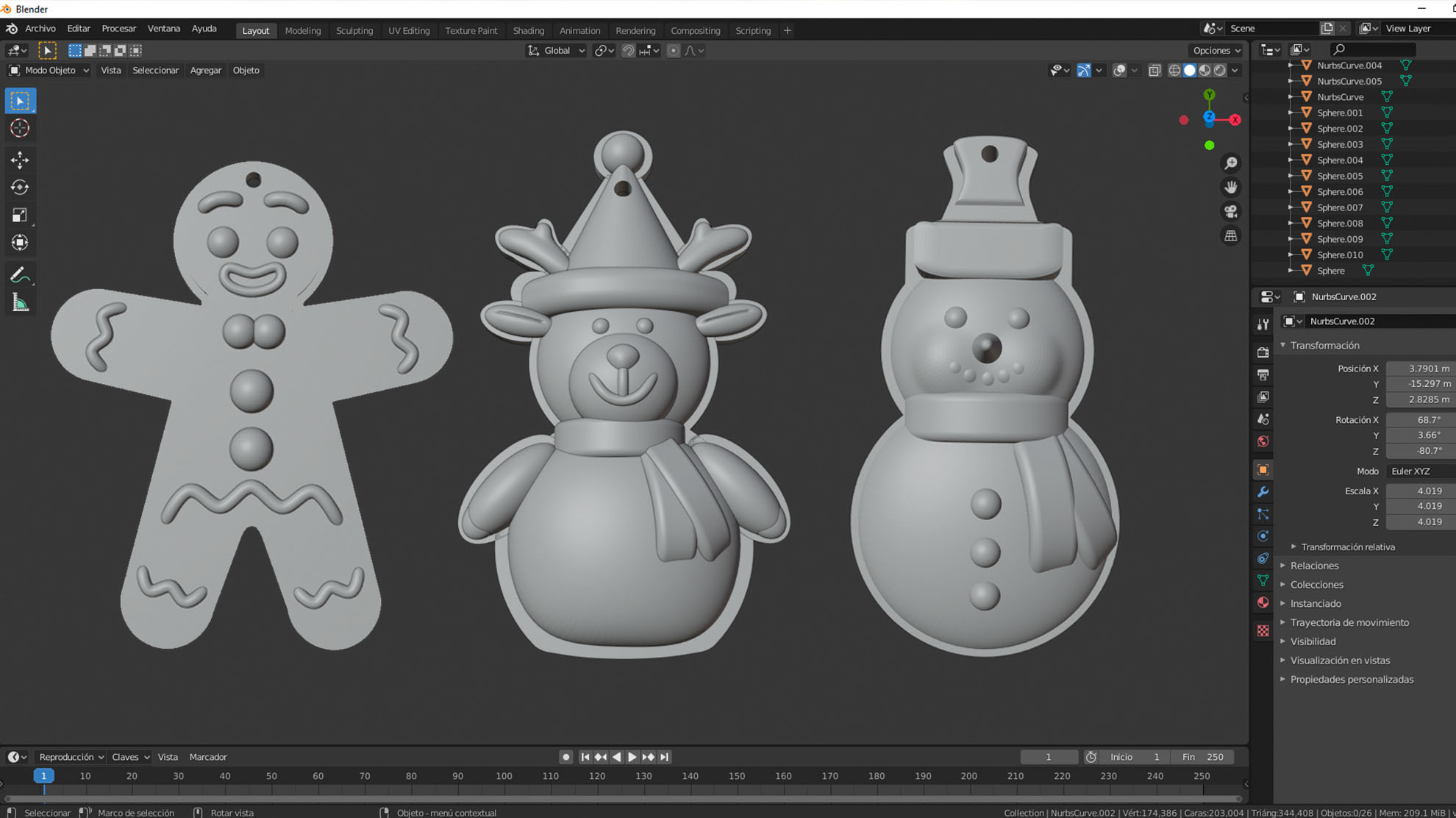This screenshot has height=818, width=1456.
Task: Select the Cursor tool in toolbar
Action: coord(20,128)
